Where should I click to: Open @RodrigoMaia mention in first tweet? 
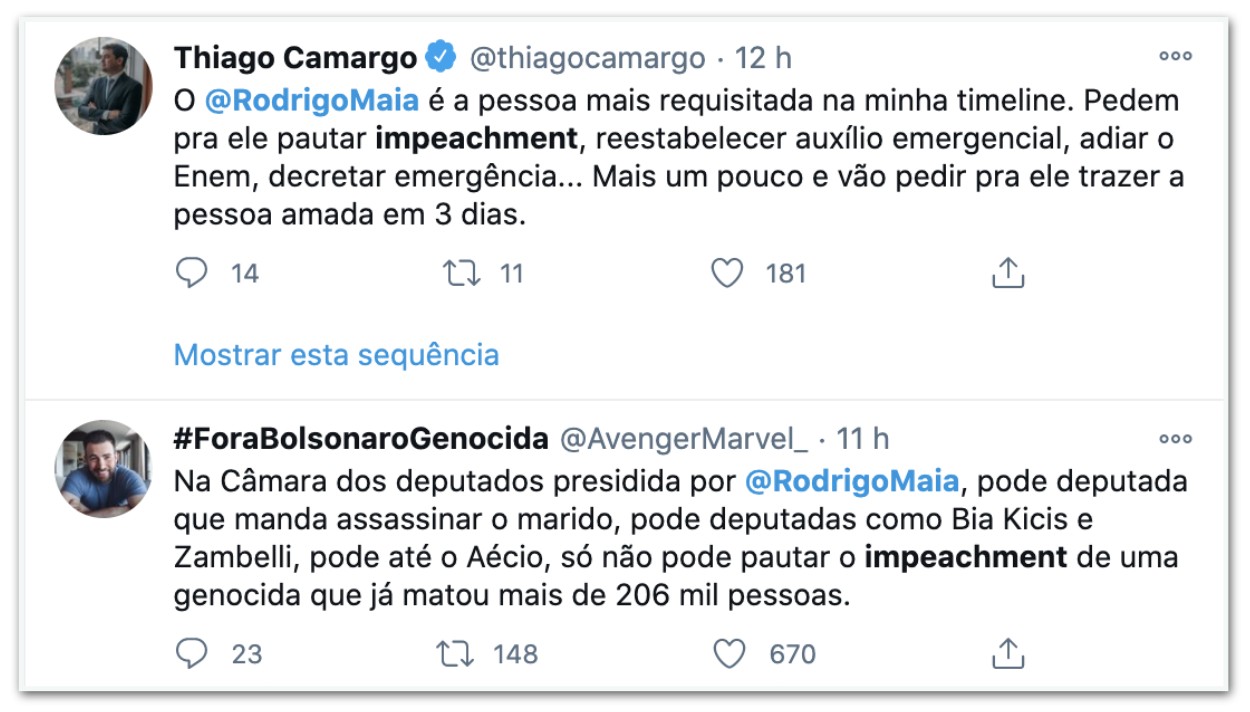coord(311,101)
